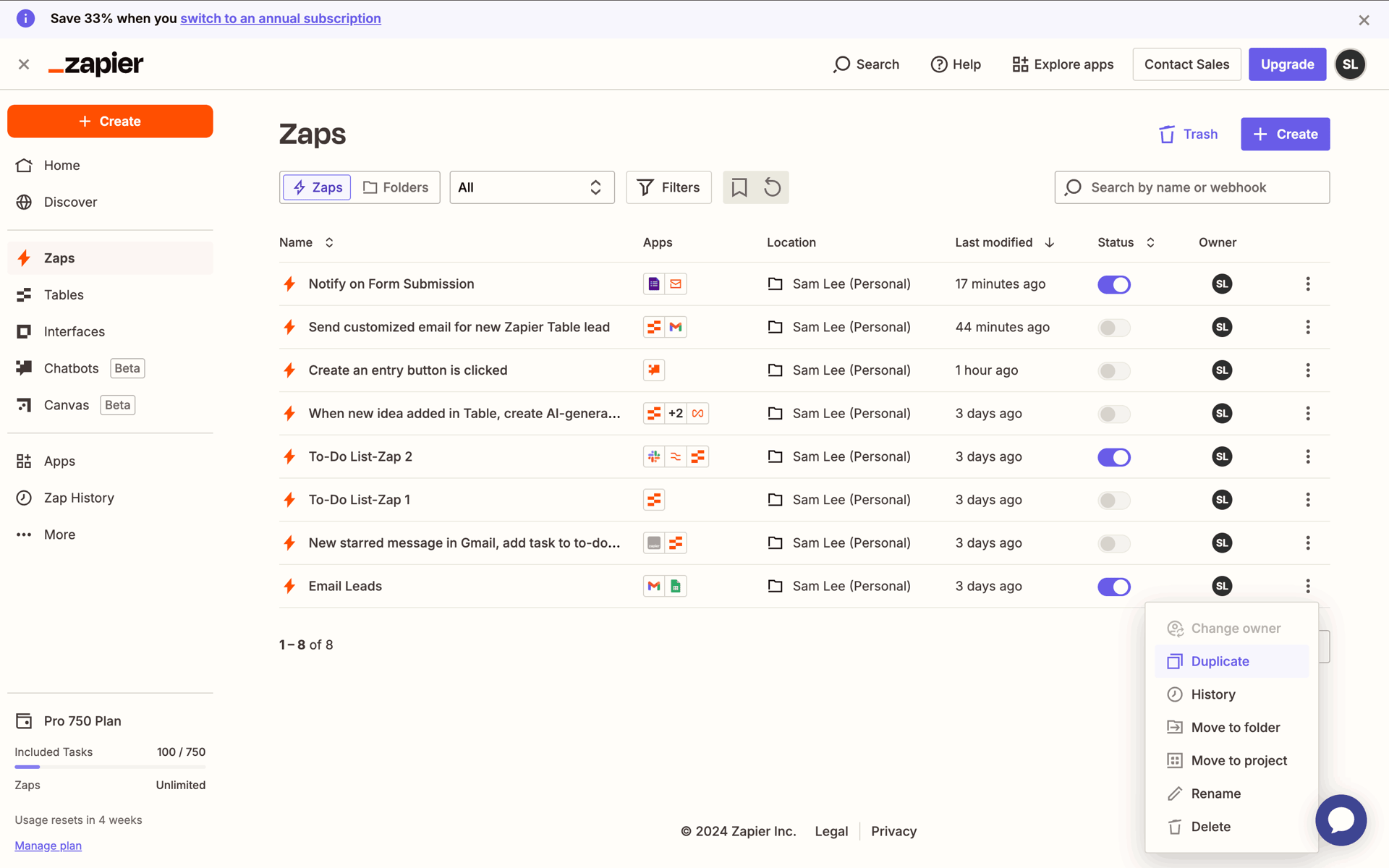
Task: Open the All filter dropdown
Action: [532, 187]
